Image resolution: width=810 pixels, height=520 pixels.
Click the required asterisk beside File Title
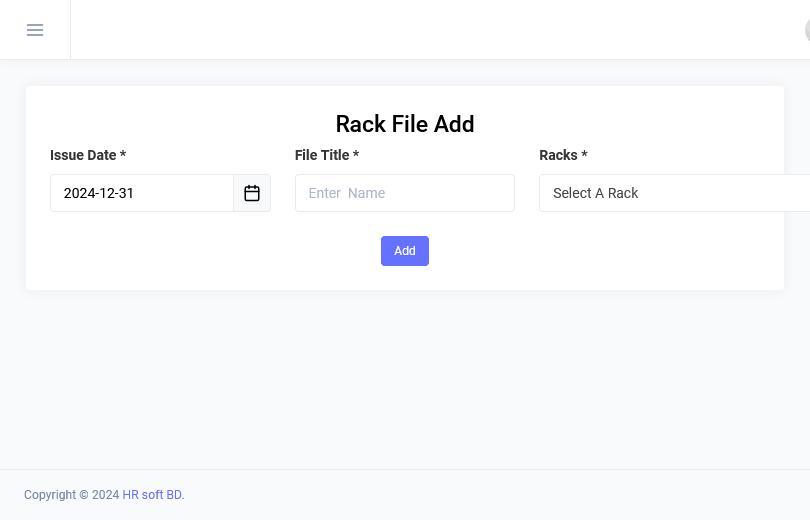tap(356, 156)
